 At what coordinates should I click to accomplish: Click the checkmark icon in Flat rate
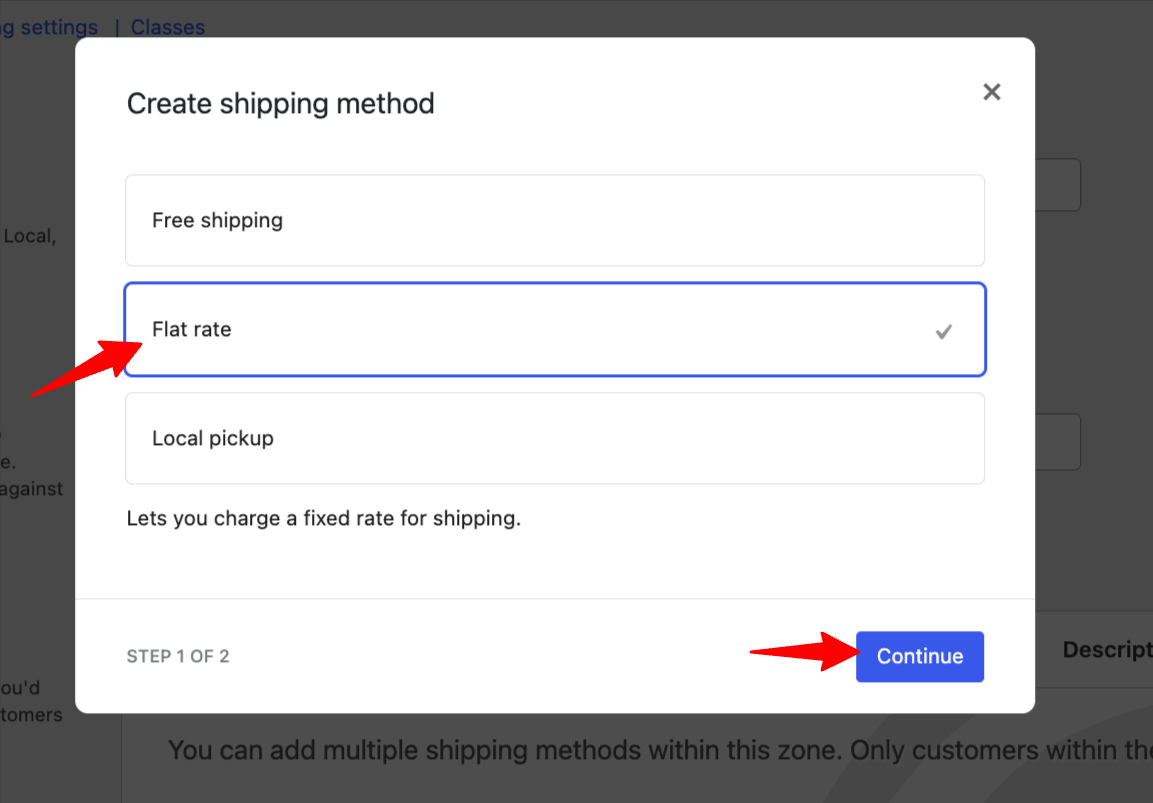point(943,331)
